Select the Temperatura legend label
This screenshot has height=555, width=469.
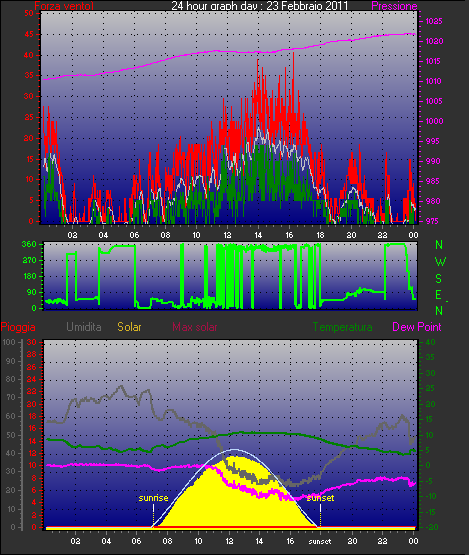342,327
